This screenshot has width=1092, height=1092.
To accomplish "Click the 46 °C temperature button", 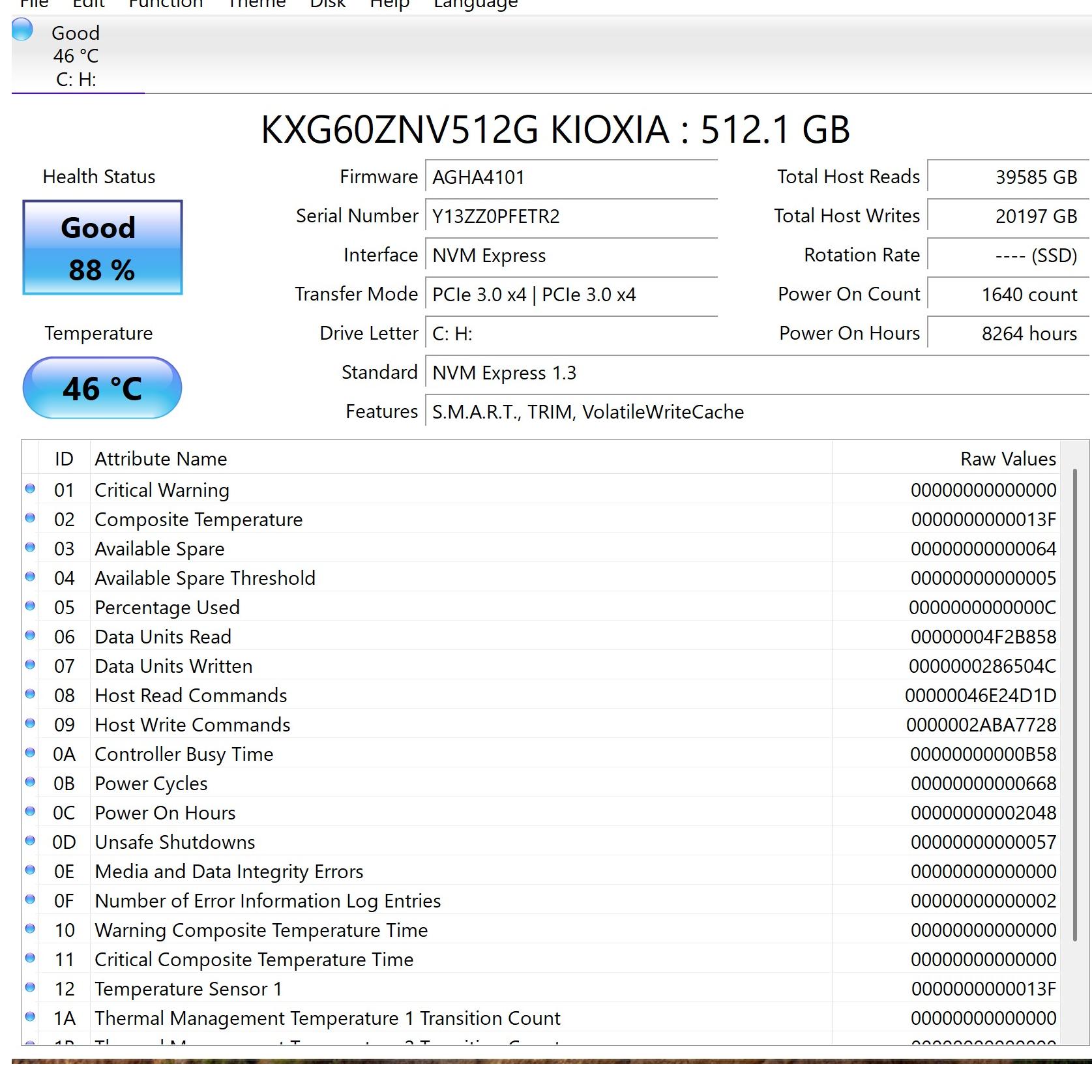I will (x=102, y=388).
